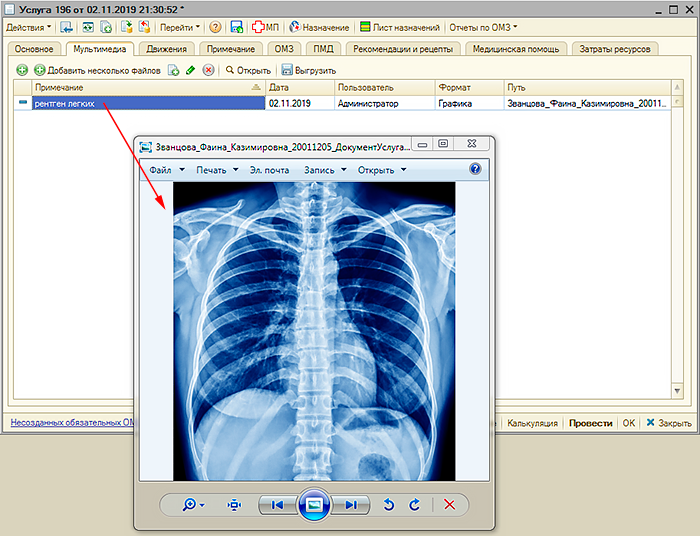The image size is (700, 536).
Task: Rotate the image counterclockwise
Action: 390,506
